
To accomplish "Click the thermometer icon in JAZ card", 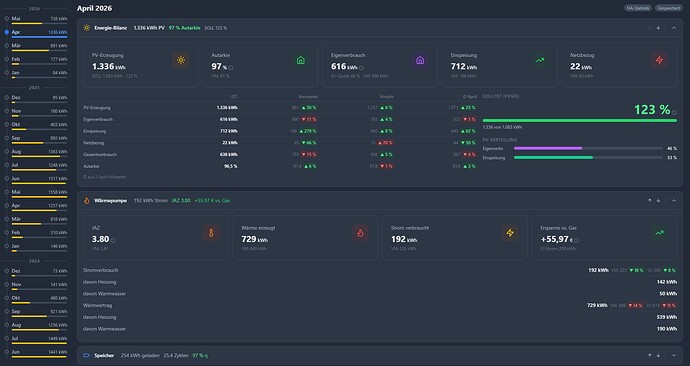I will [211, 233].
